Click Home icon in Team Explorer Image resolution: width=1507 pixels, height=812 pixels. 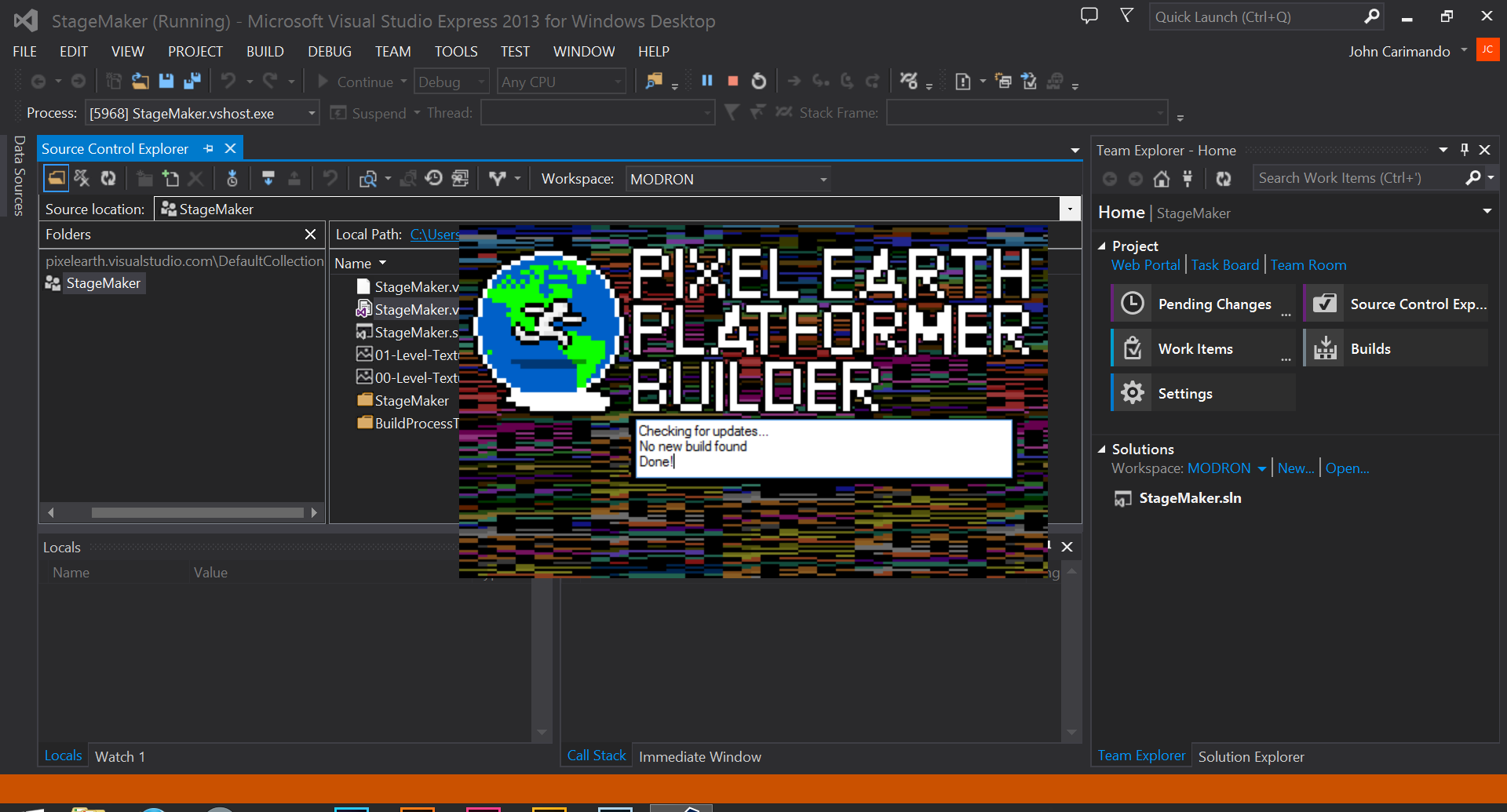click(1162, 179)
